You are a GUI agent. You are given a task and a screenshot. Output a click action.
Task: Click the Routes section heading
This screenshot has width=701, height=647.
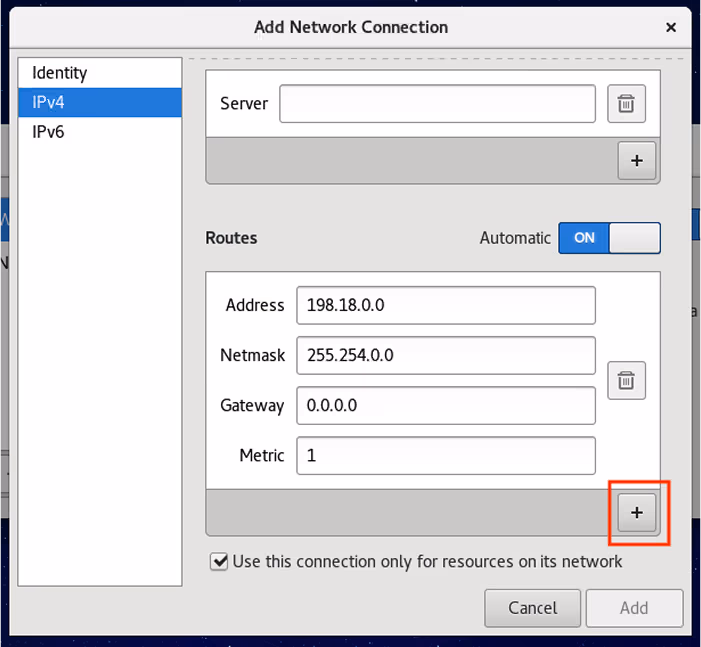tap(231, 238)
